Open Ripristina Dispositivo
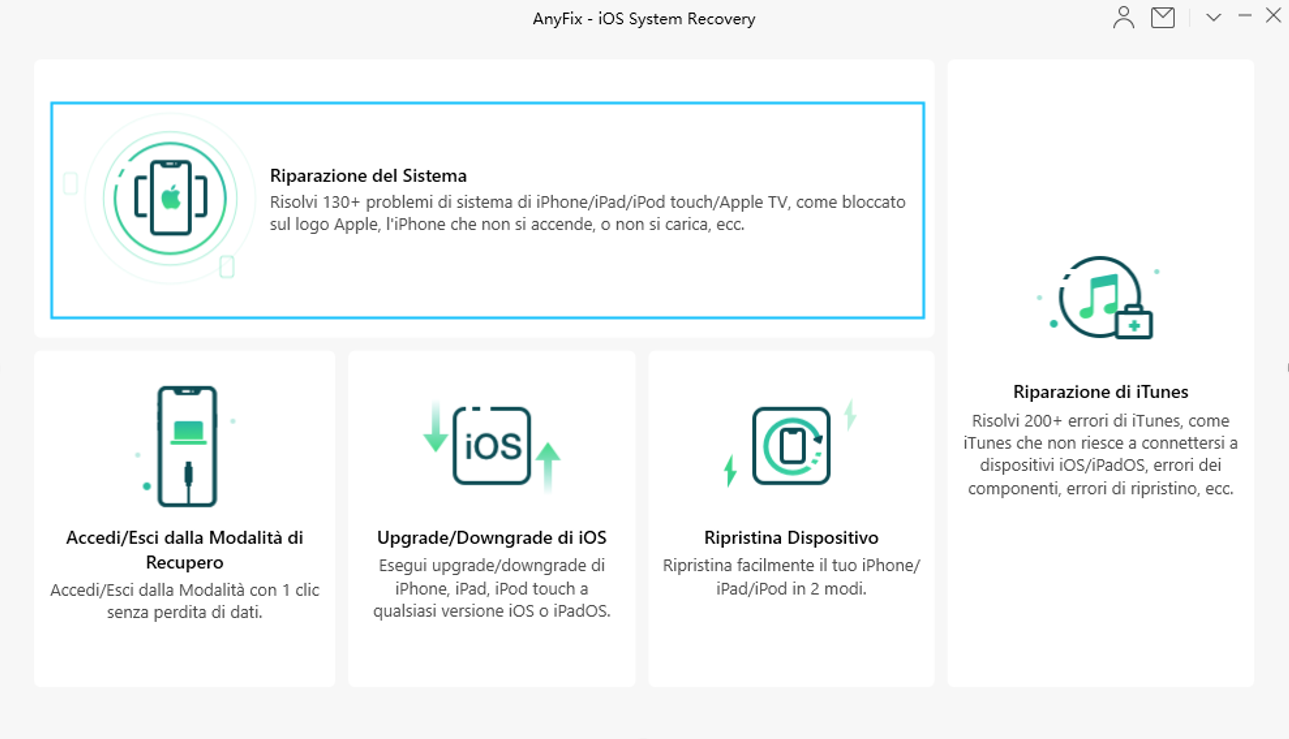The height and width of the screenshot is (739, 1289). click(791, 538)
